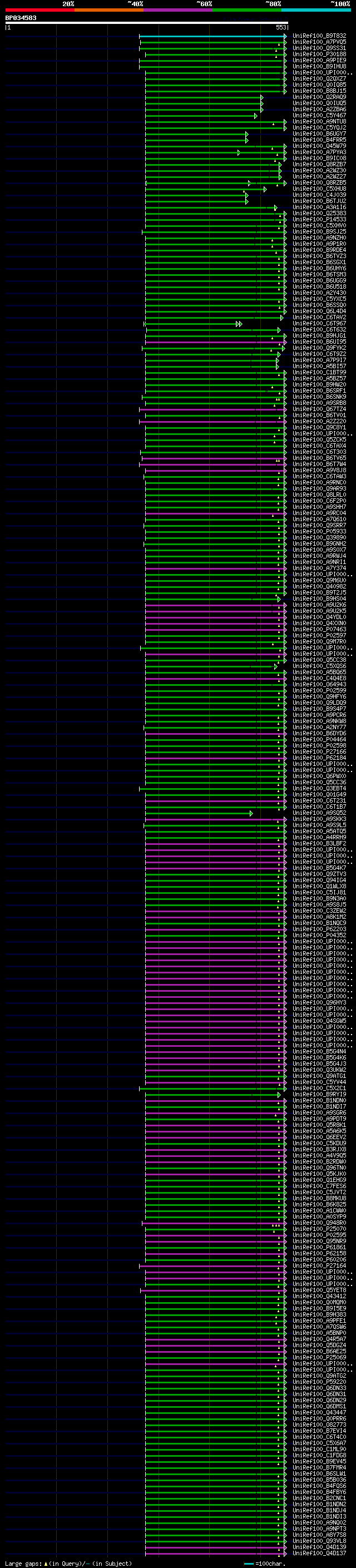356x1568 pixels.
Task: Select hit UniRef100_B6T7W4
Action: (x=319, y=464)
